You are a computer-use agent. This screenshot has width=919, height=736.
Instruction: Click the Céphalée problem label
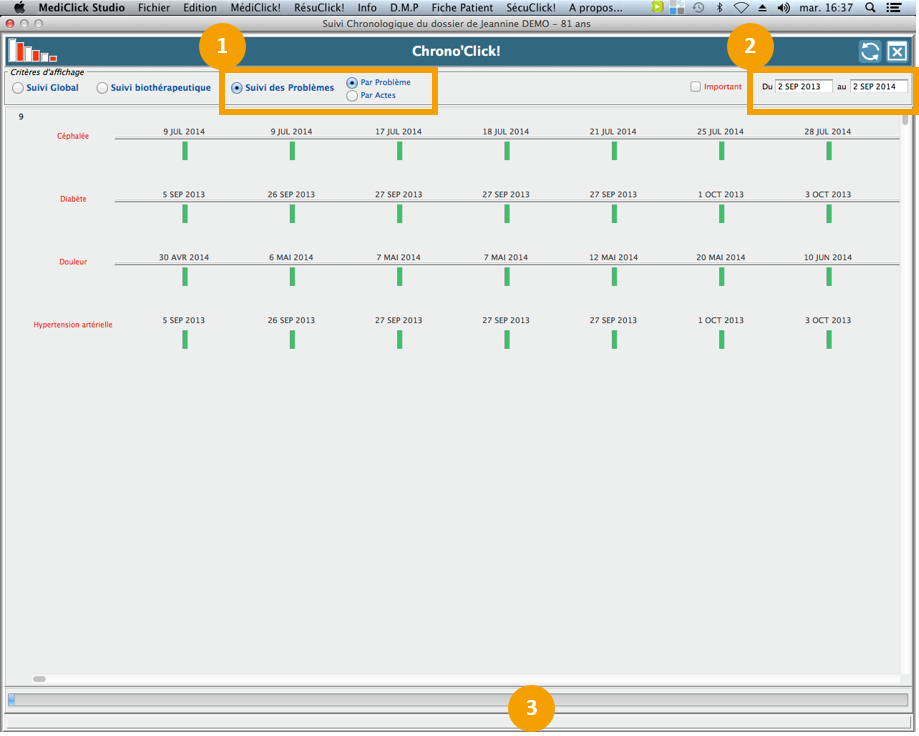click(73, 136)
